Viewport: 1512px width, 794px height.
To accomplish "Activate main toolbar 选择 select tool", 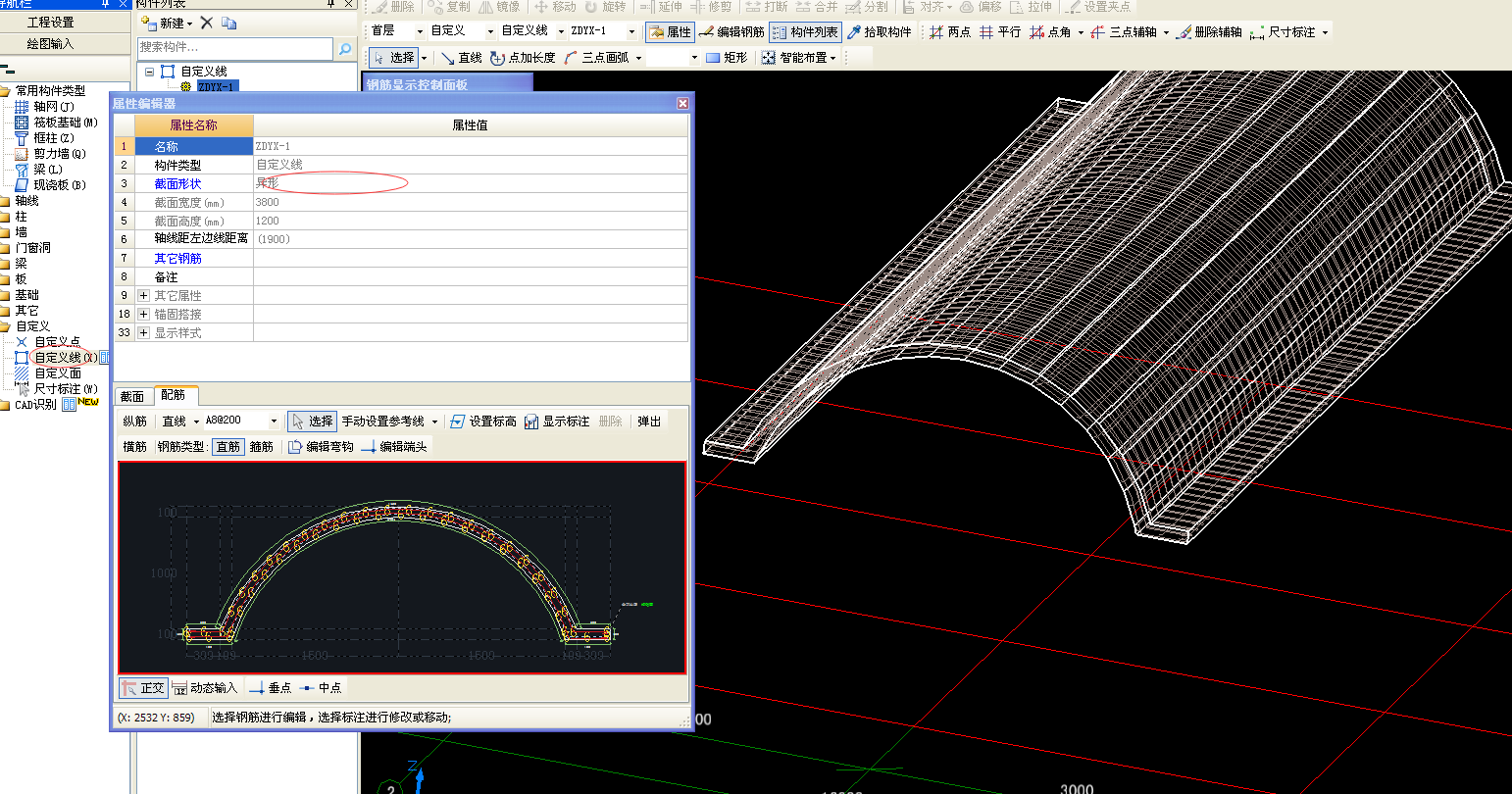I will [393, 58].
